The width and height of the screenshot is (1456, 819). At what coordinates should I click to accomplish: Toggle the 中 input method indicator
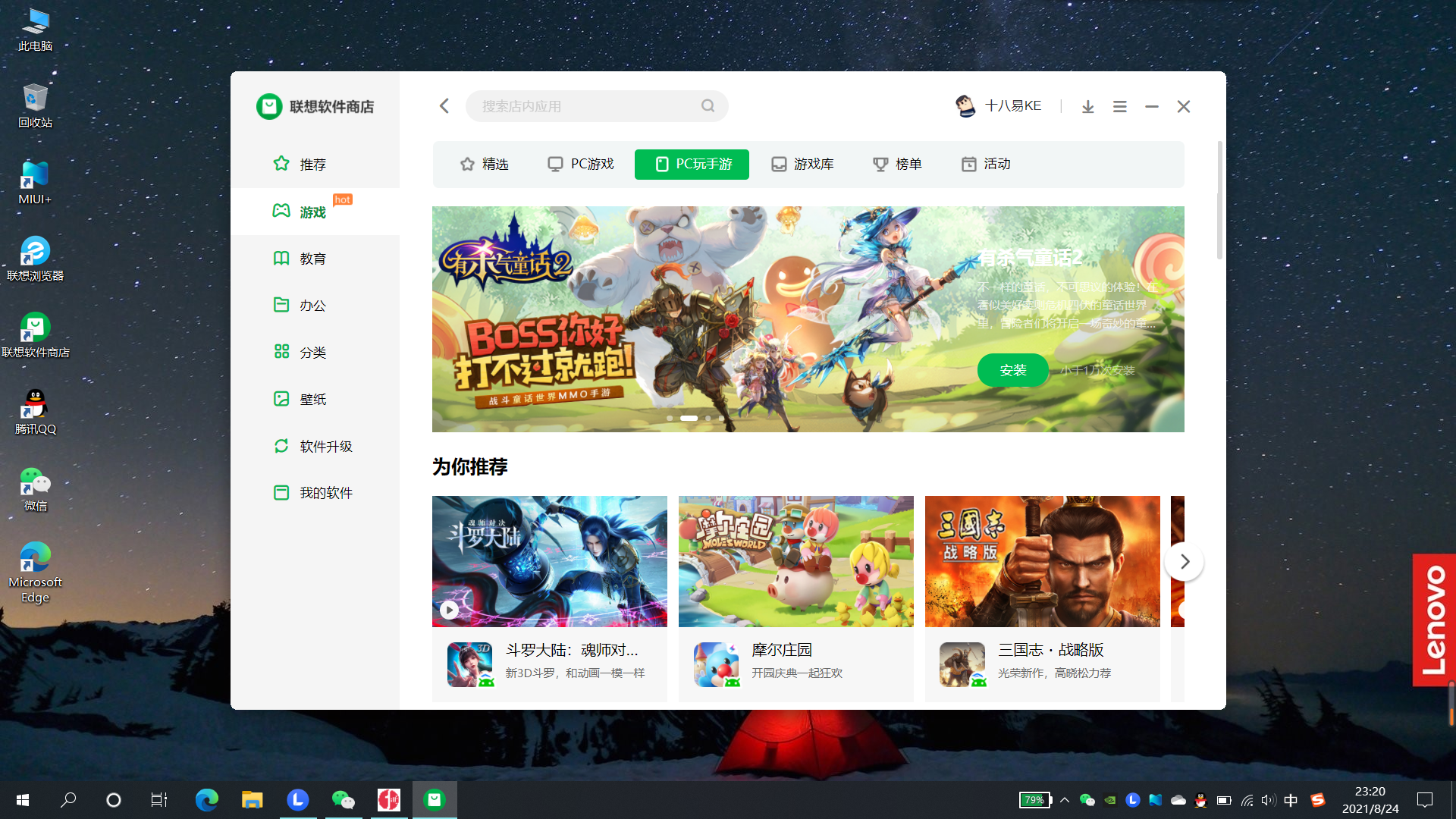1291,800
